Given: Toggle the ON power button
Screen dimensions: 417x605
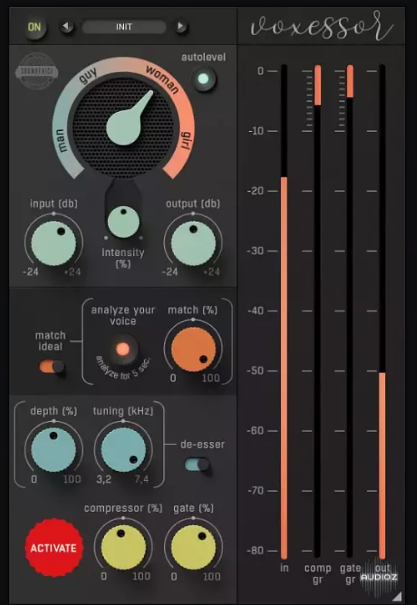Looking at the screenshot, I should pyautogui.click(x=35, y=27).
